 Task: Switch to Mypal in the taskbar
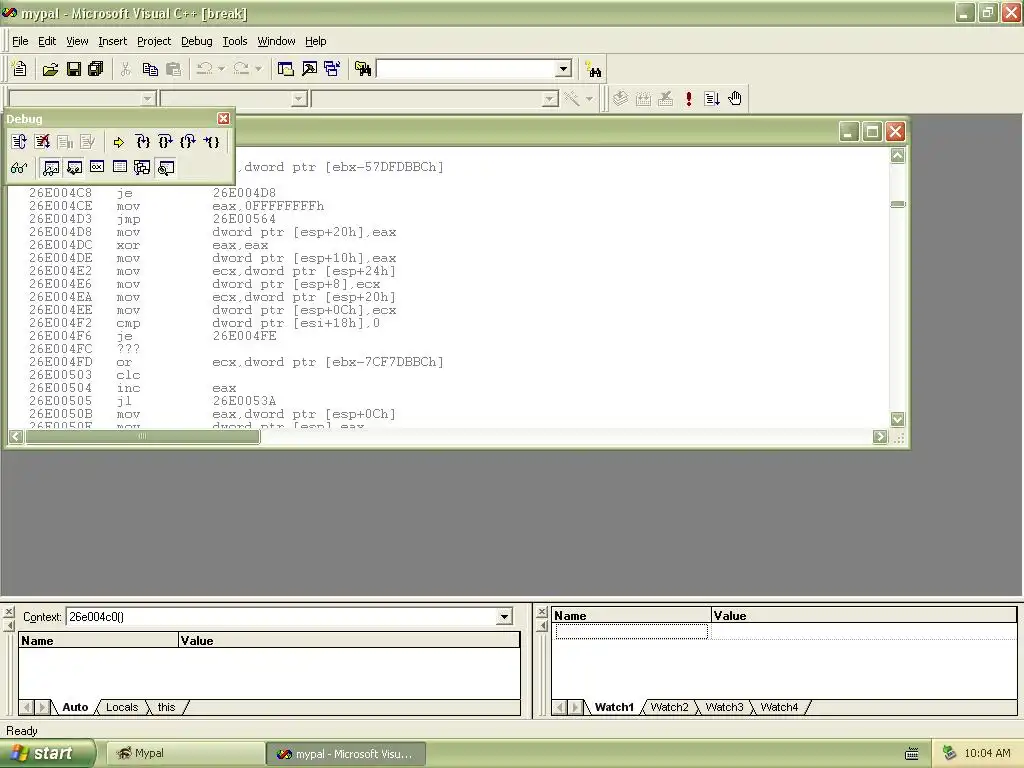click(184, 754)
